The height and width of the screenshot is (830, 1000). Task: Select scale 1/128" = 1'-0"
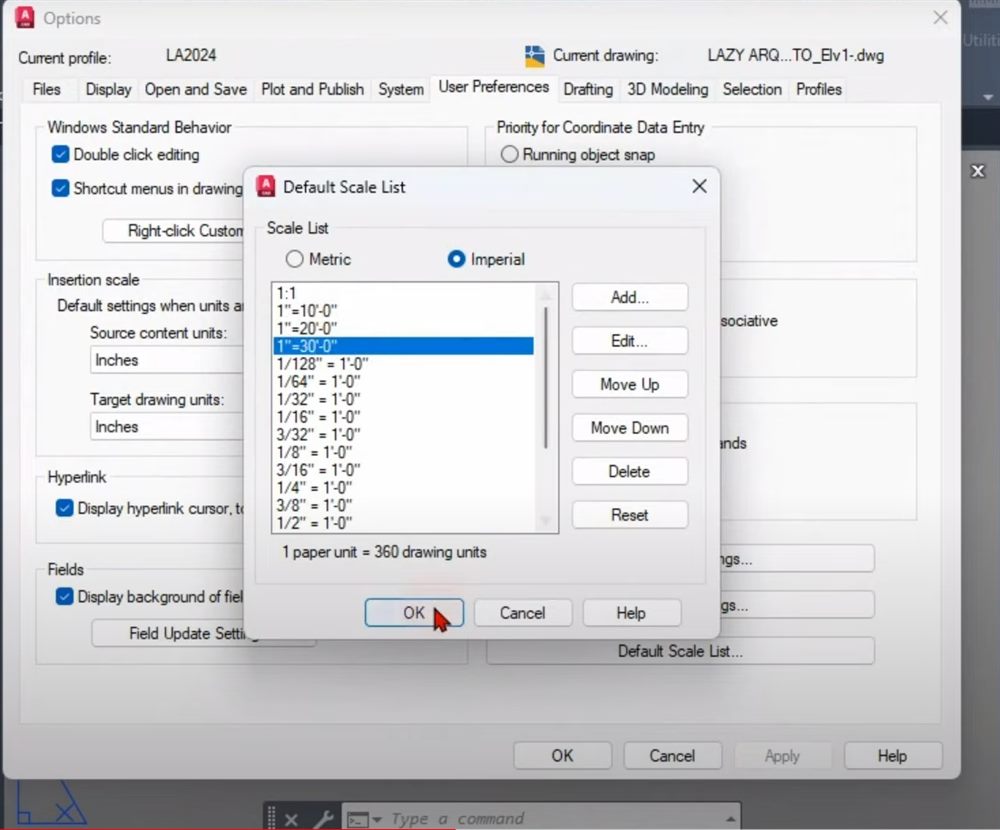[x=403, y=364]
